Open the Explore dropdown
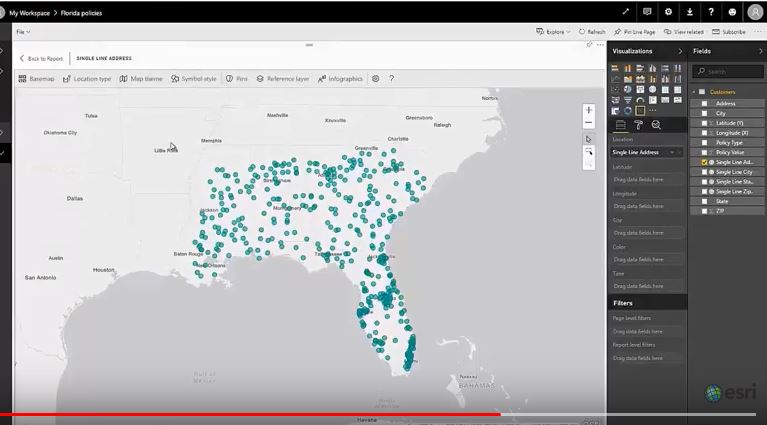 [554, 32]
